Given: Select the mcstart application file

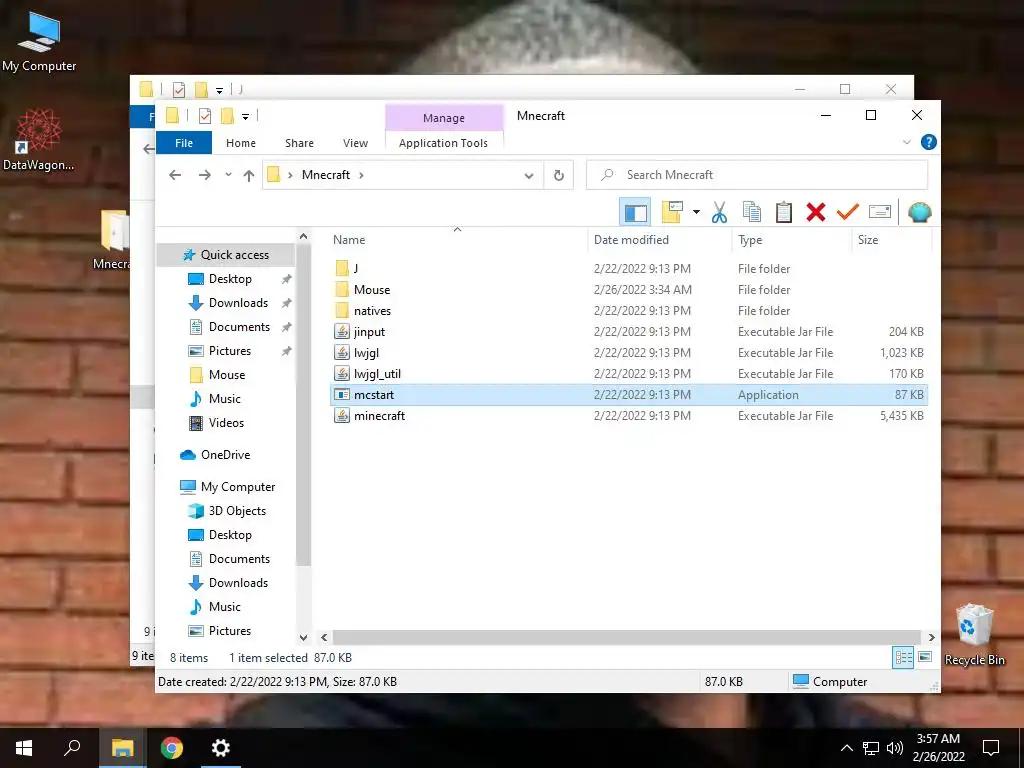Looking at the screenshot, I should pos(630,394).
